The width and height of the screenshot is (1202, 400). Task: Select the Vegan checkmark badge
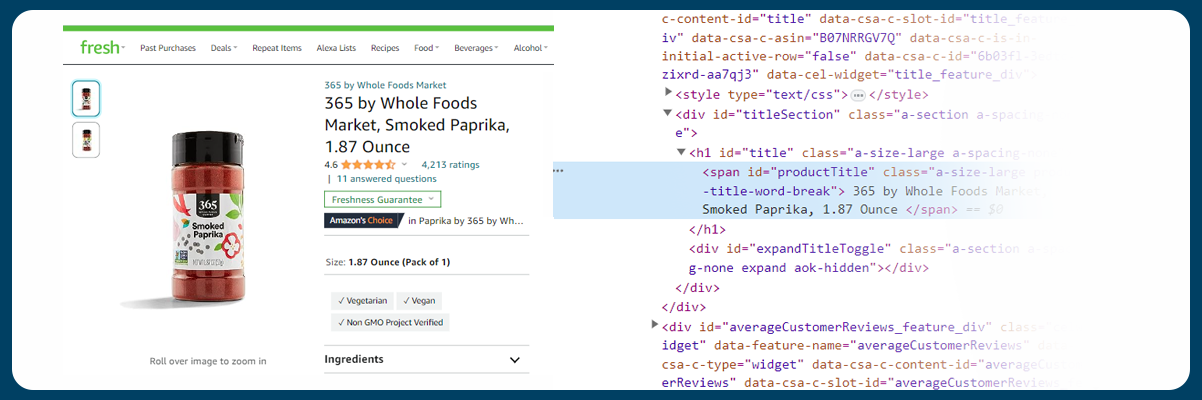(x=420, y=301)
